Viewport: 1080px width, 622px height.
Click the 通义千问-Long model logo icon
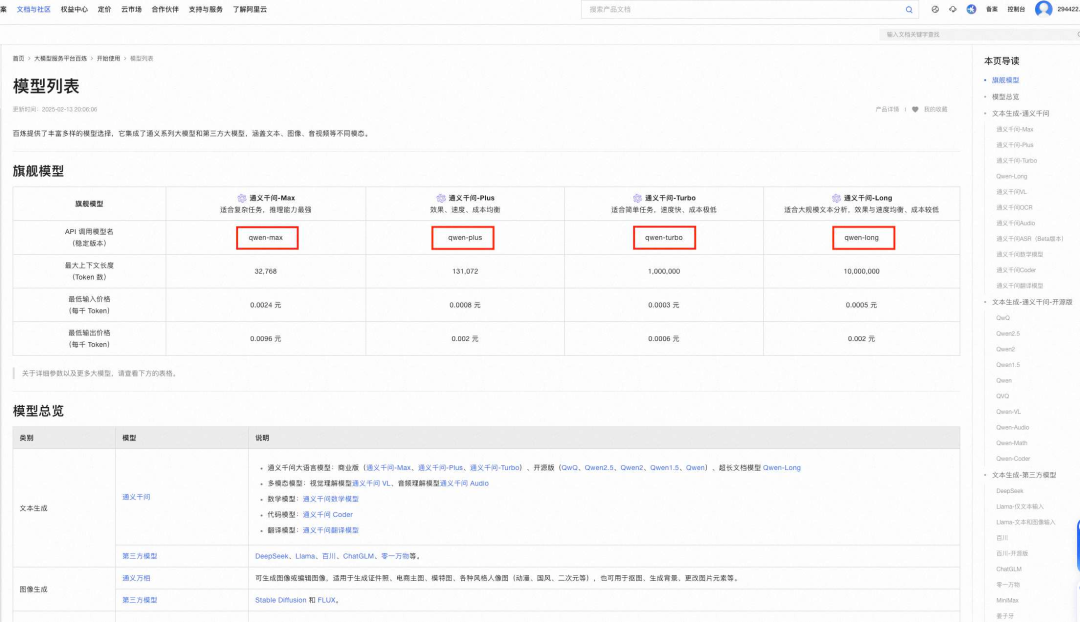(836, 198)
